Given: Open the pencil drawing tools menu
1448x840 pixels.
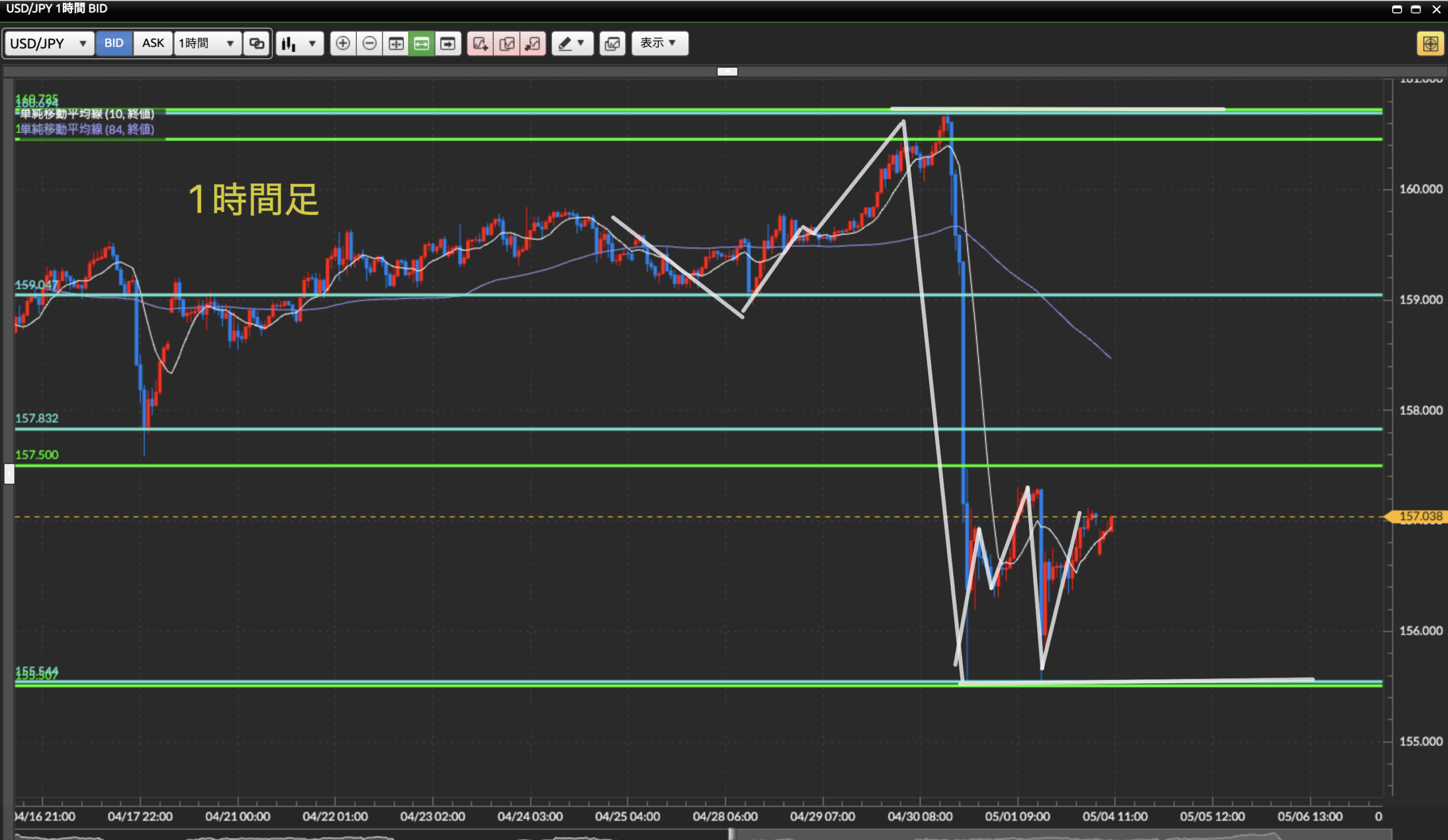Looking at the screenshot, I should 572,44.
